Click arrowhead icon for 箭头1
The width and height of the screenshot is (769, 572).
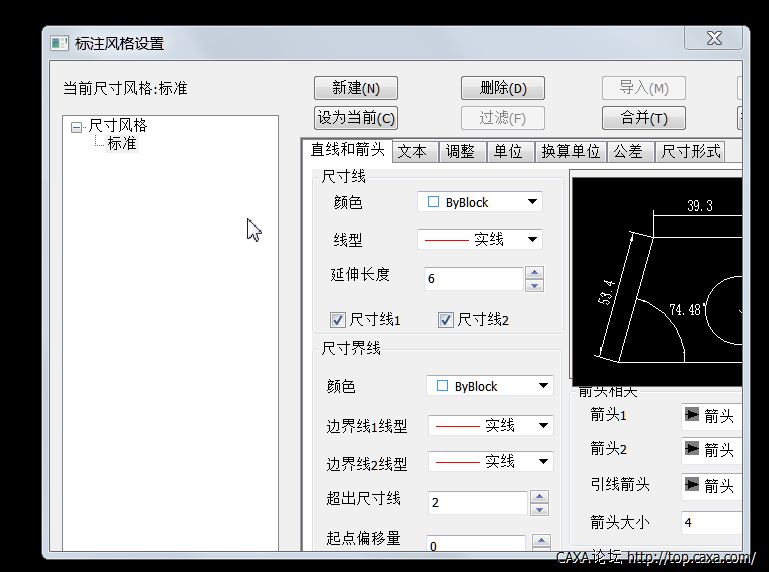click(x=692, y=415)
